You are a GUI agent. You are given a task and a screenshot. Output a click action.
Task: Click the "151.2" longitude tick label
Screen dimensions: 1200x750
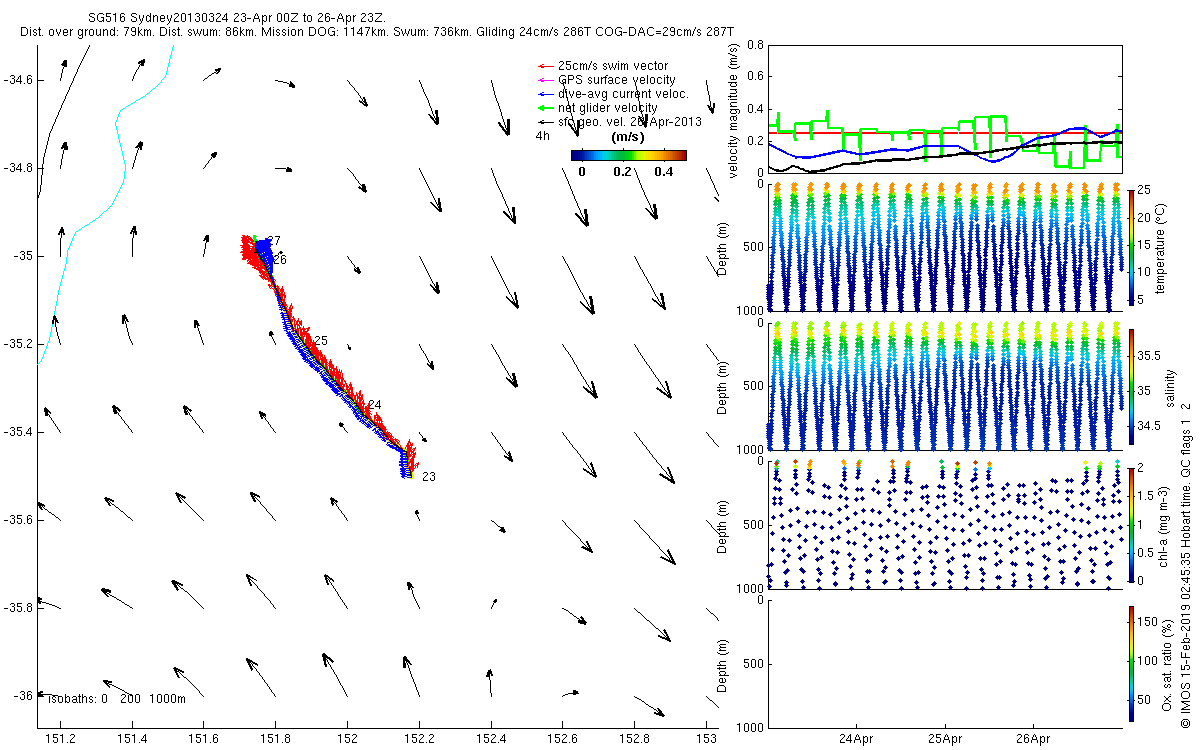(61, 740)
